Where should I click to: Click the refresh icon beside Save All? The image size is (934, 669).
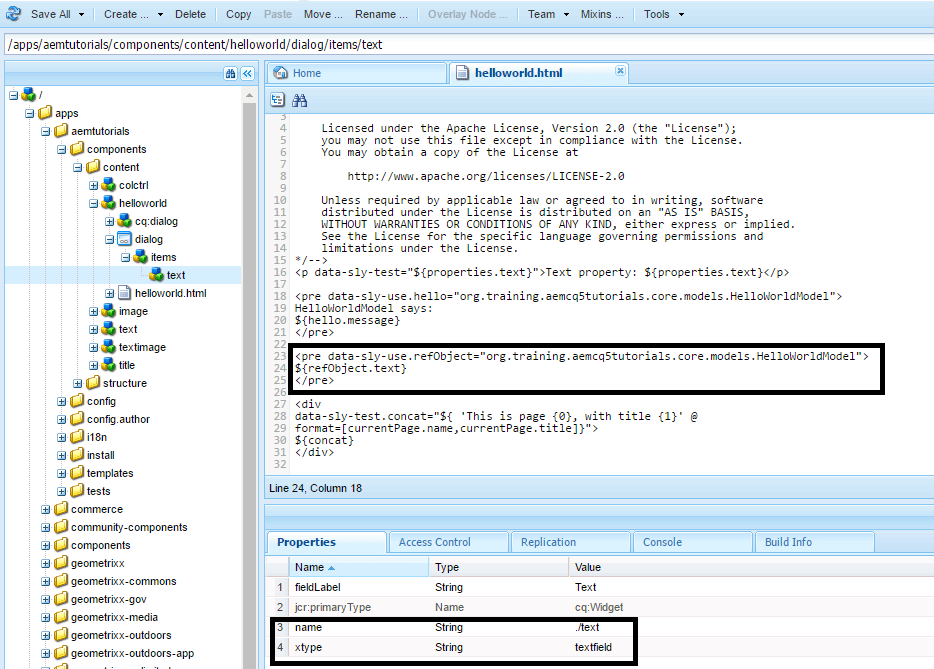pos(13,14)
